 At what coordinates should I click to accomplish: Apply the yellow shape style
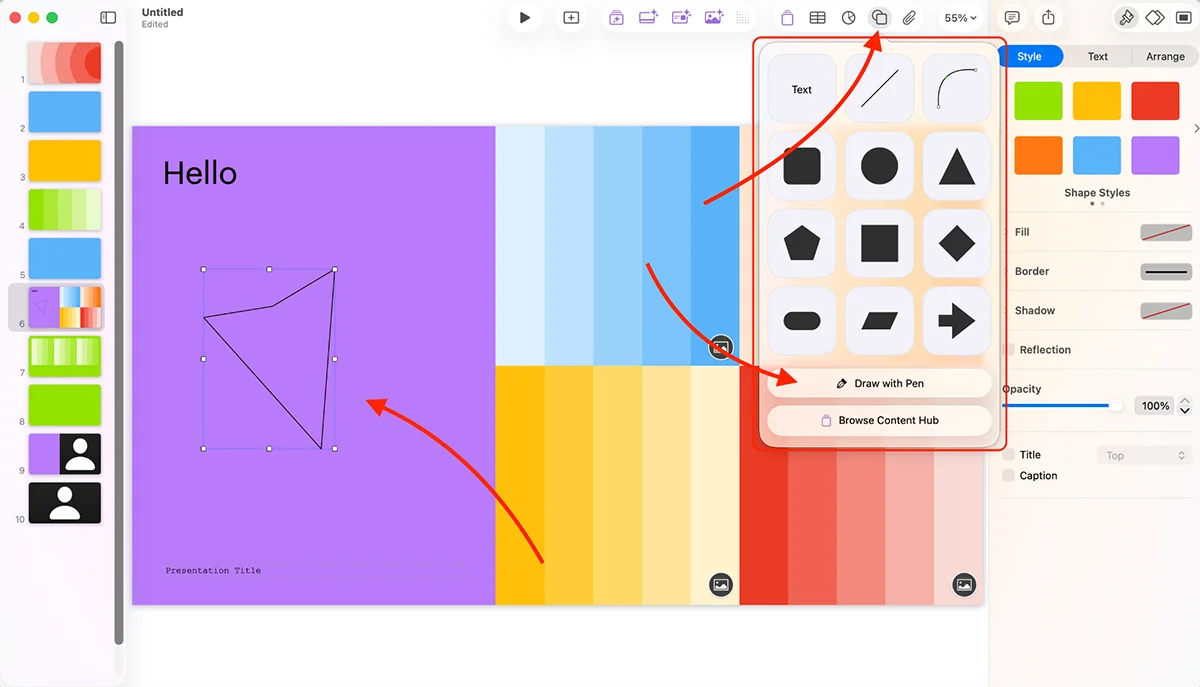click(x=1097, y=101)
